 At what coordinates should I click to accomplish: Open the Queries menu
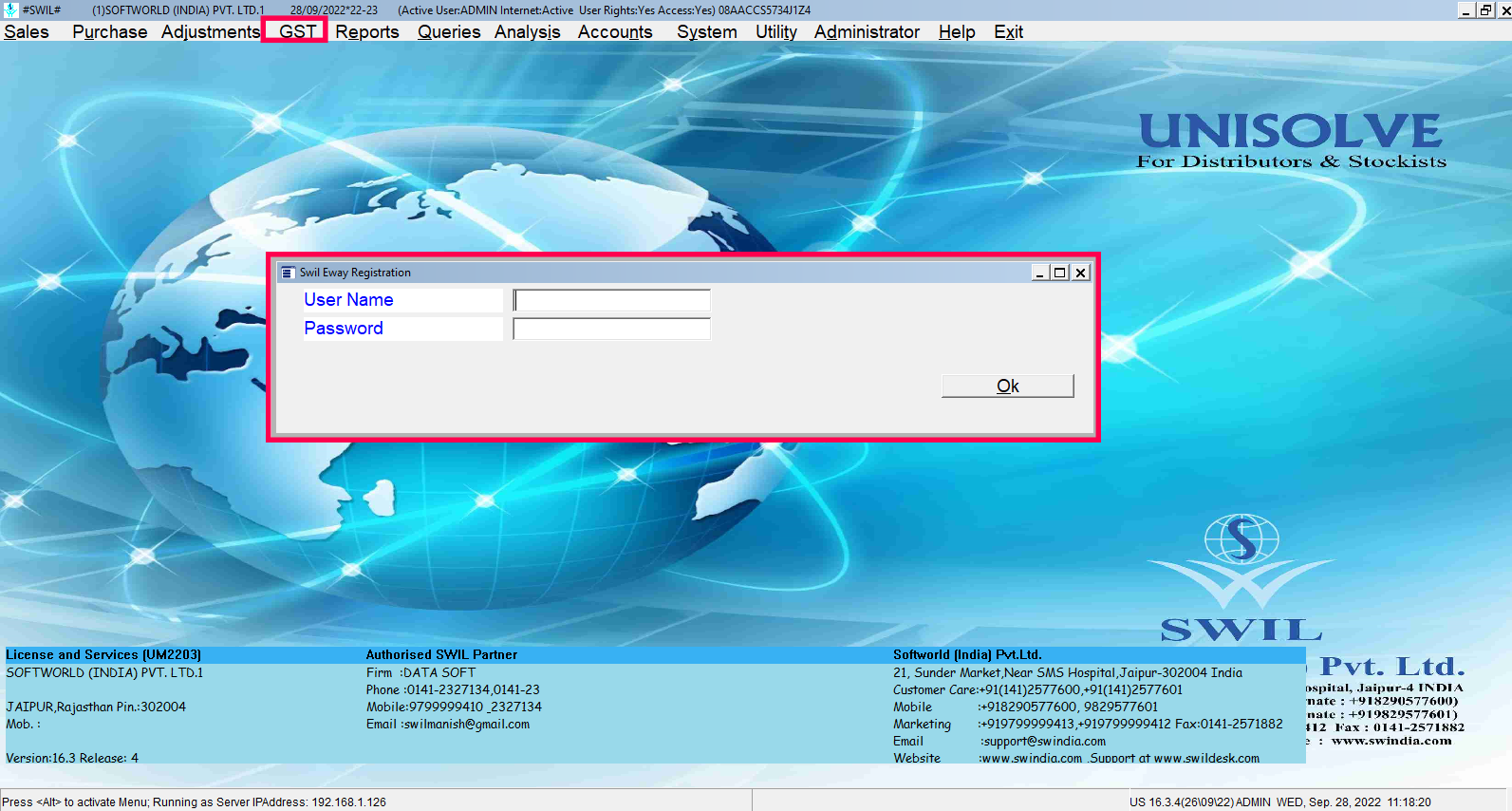click(449, 32)
